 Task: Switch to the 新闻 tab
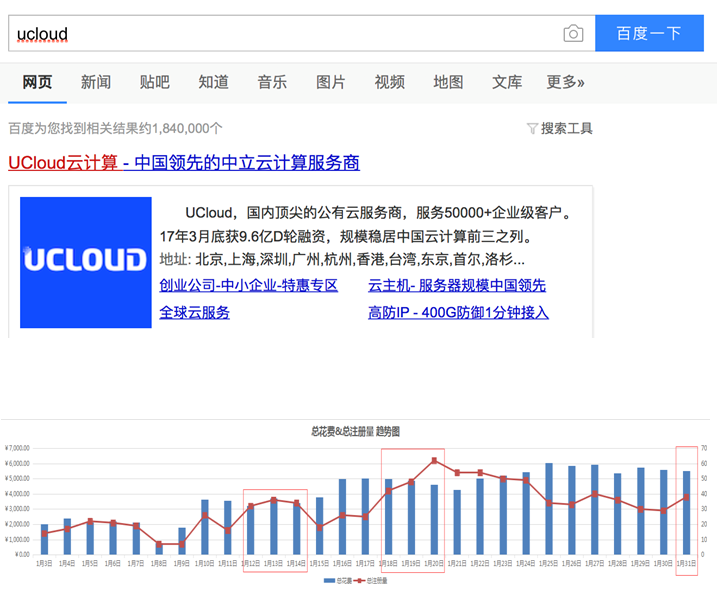tap(96, 82)
